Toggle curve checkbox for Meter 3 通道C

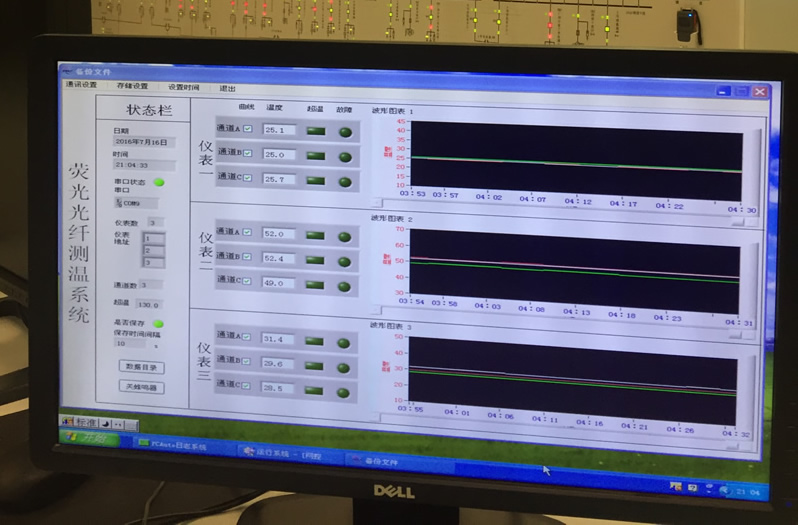pyautogui.click(x=247, y=387)
